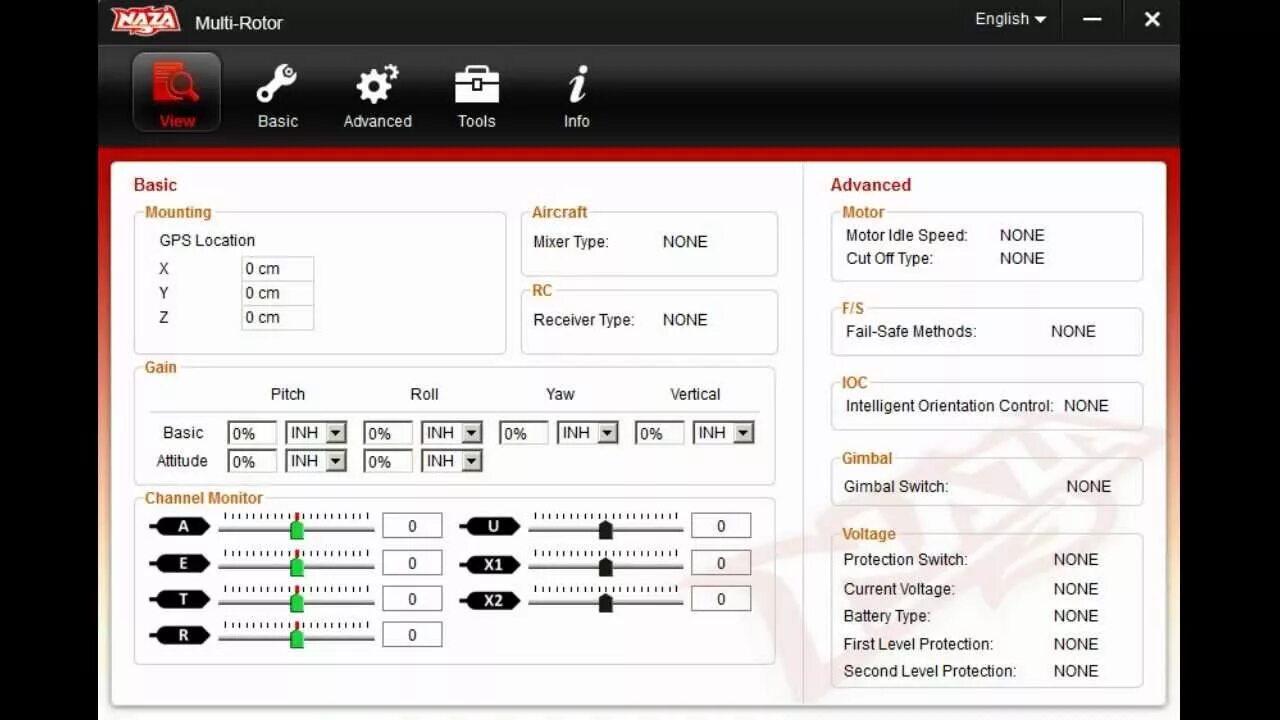The height and width of the screenshot is (720, 1280).
Task: Click Attitude Pitch gain percent field
Action: coord(252,461)
